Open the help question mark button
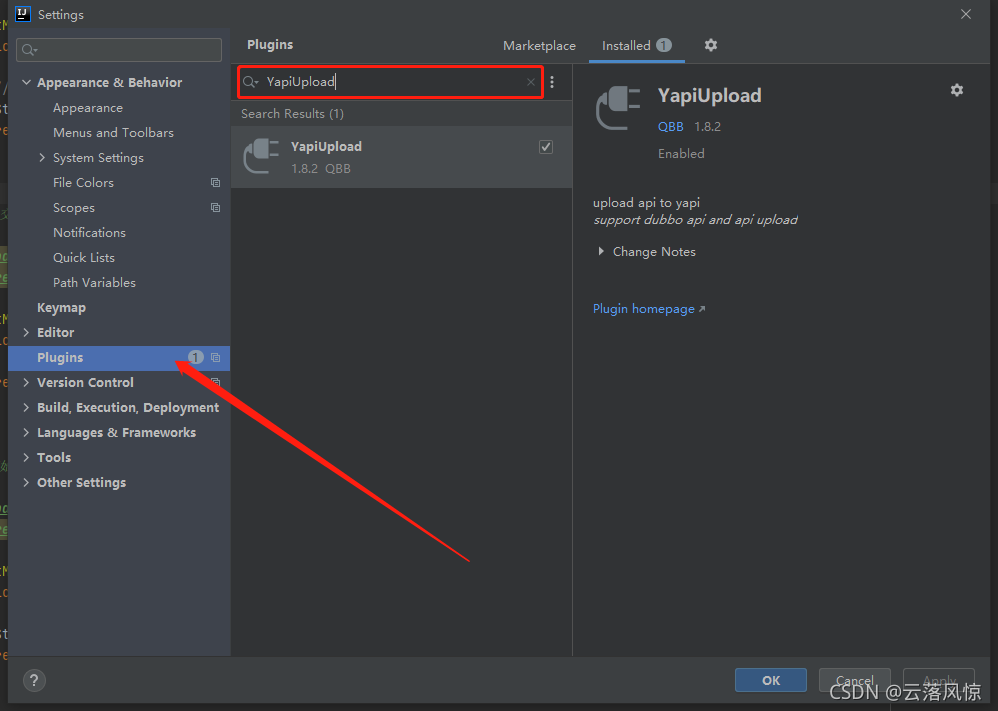Image resolution: width=998 pixels, height=711 pixels. pyautogui.click(x=34, y=680)
